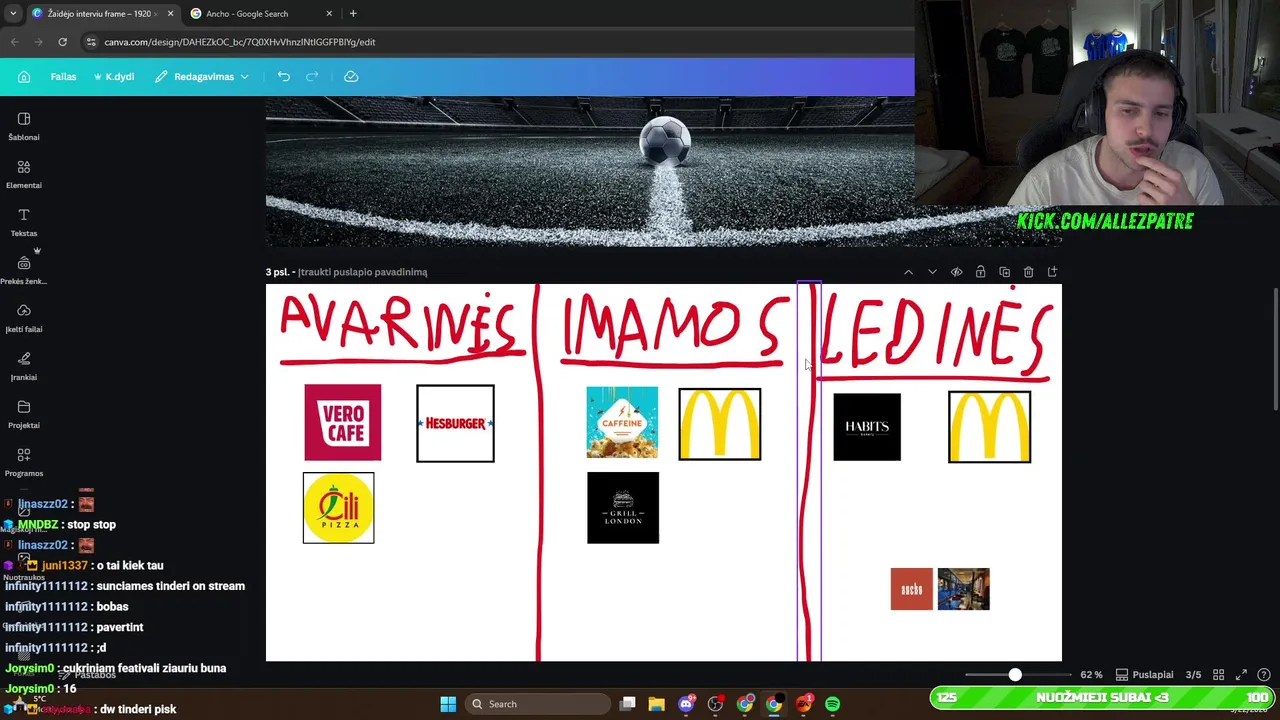Click the 3/5 page counter
Viewport: 1280px width, 720px height.
pyautogui.click(x=1193, y=675)
